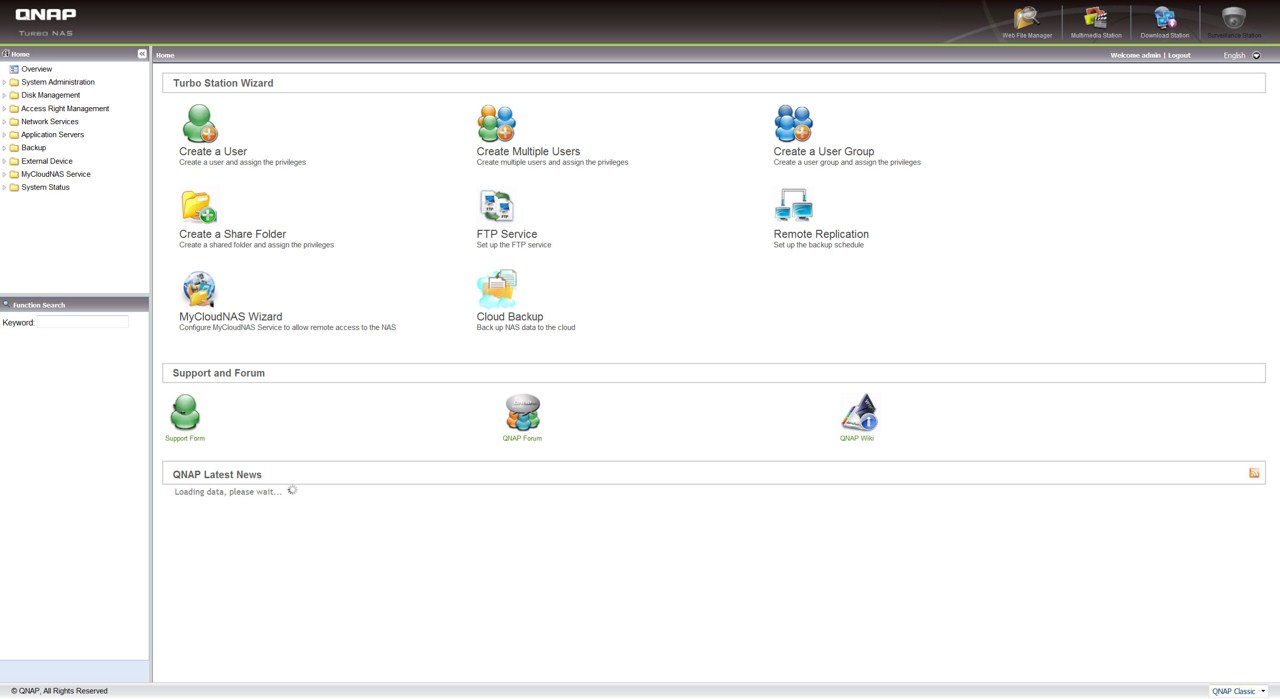Click the QNAP Wiki icon
The image size is (1280, 699).
(x=858, y=412)
